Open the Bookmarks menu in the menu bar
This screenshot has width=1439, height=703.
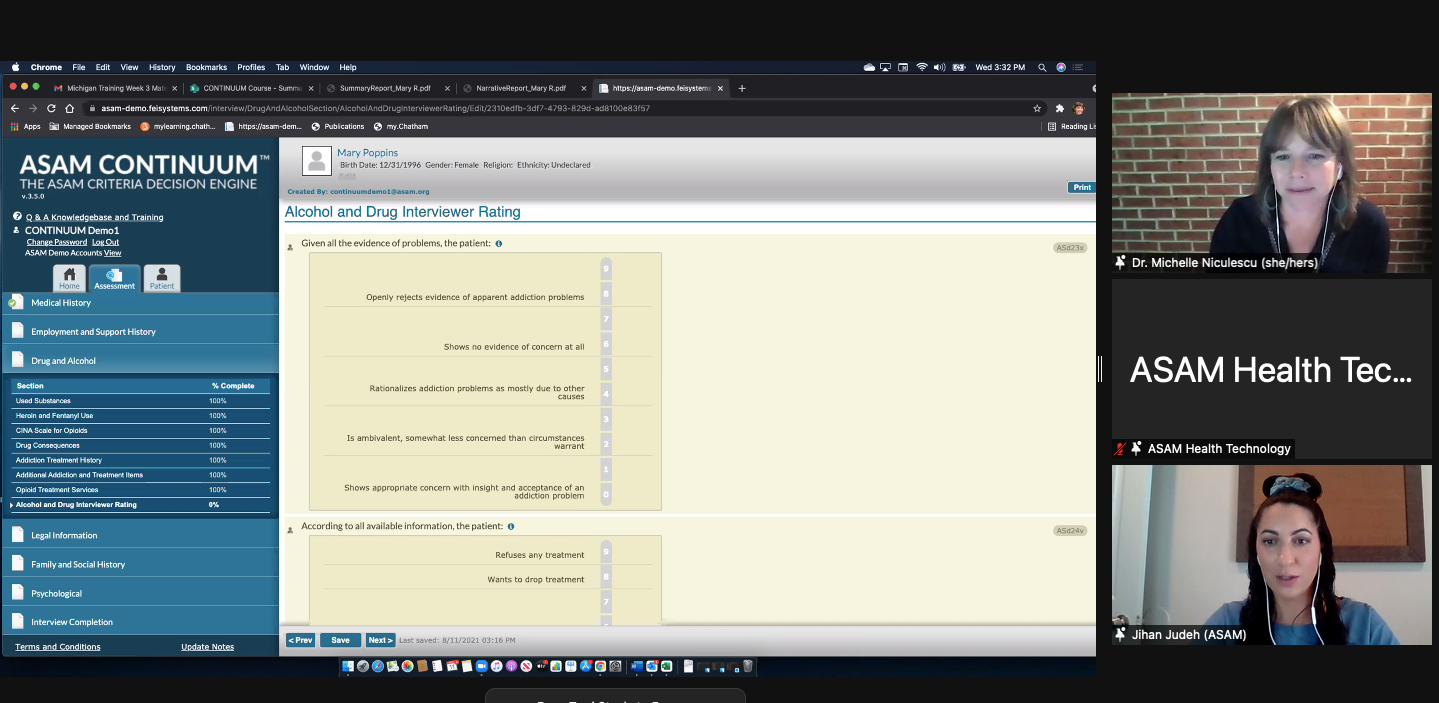(x=206, y=67)
